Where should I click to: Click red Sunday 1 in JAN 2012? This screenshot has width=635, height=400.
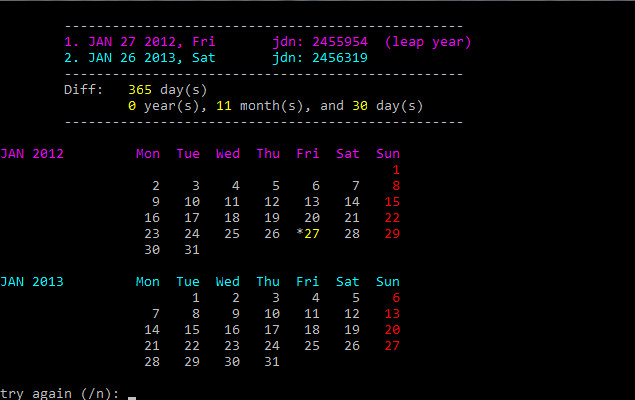click(396, 170)
